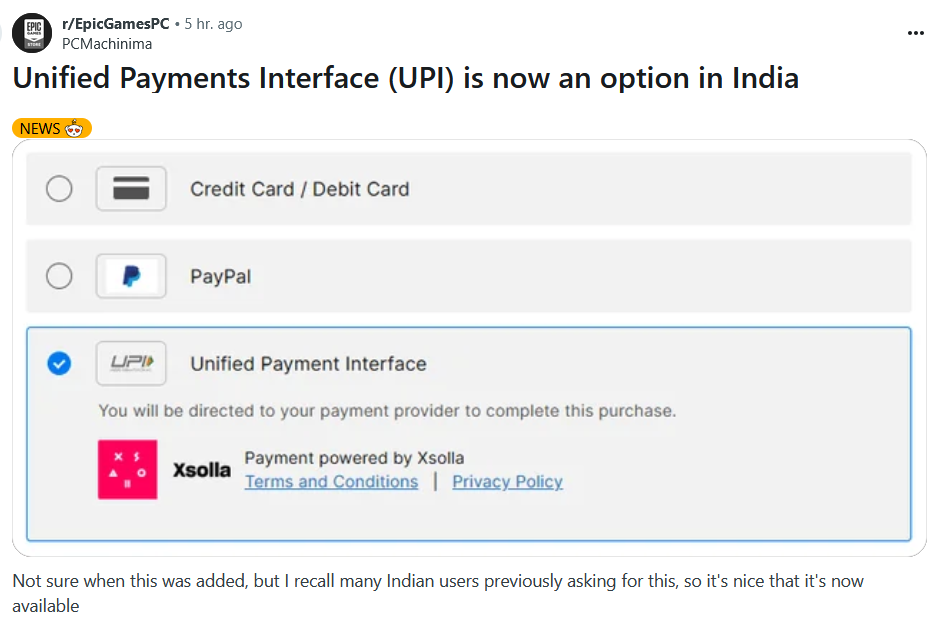Click the Unified Payment Interface label text
Image resolution: width=937 pixels, height=638 pixels.
click(308, 364)
